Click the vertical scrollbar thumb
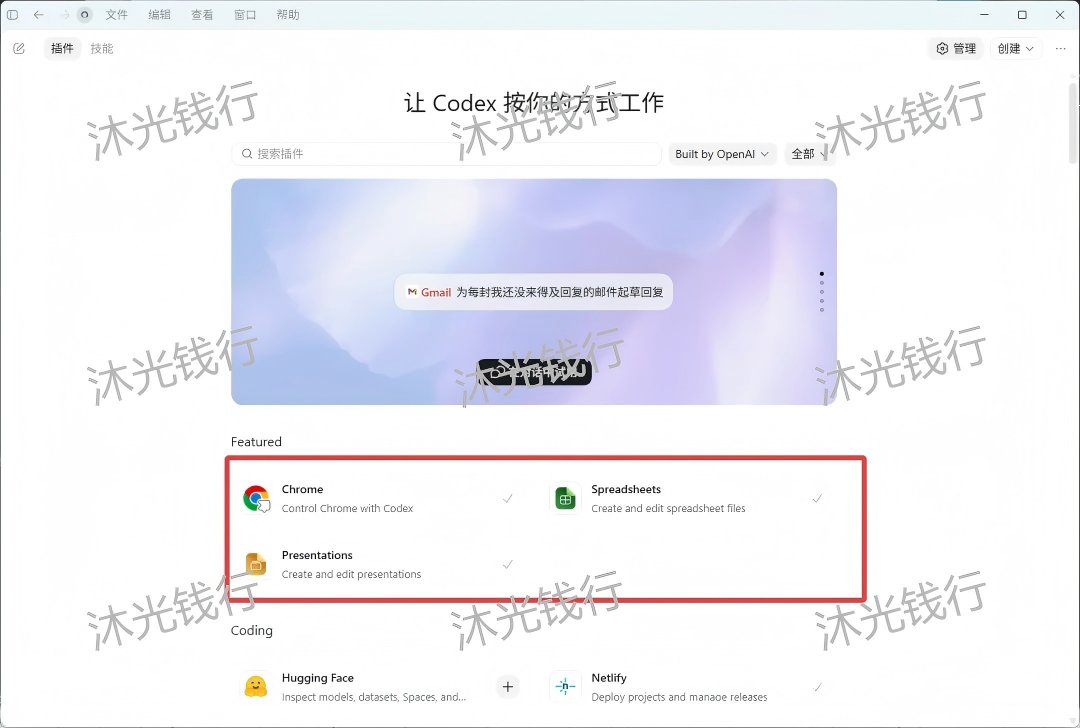The width and height of the screenshot is (1080, 728). (x=1072, y=123)
